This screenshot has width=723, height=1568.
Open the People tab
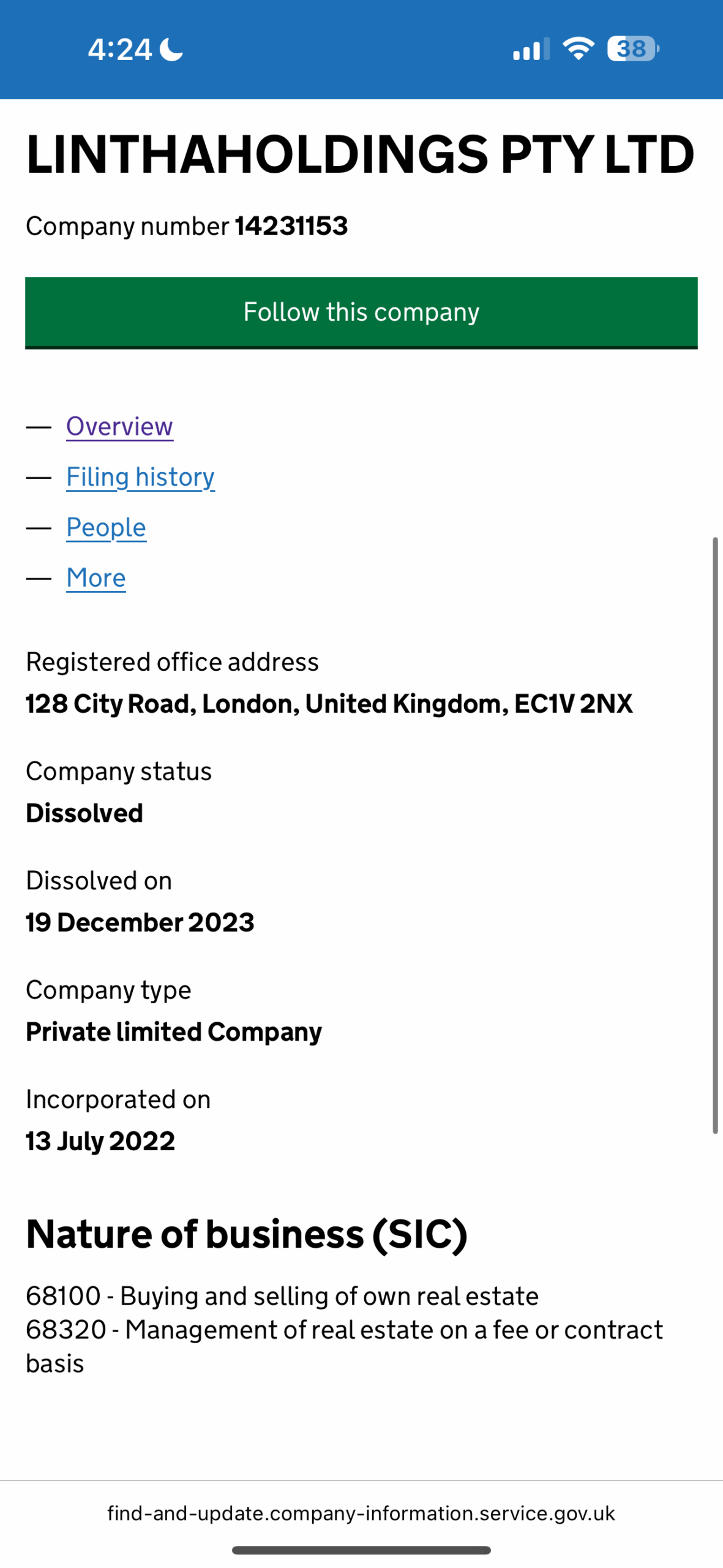point(106,527)
